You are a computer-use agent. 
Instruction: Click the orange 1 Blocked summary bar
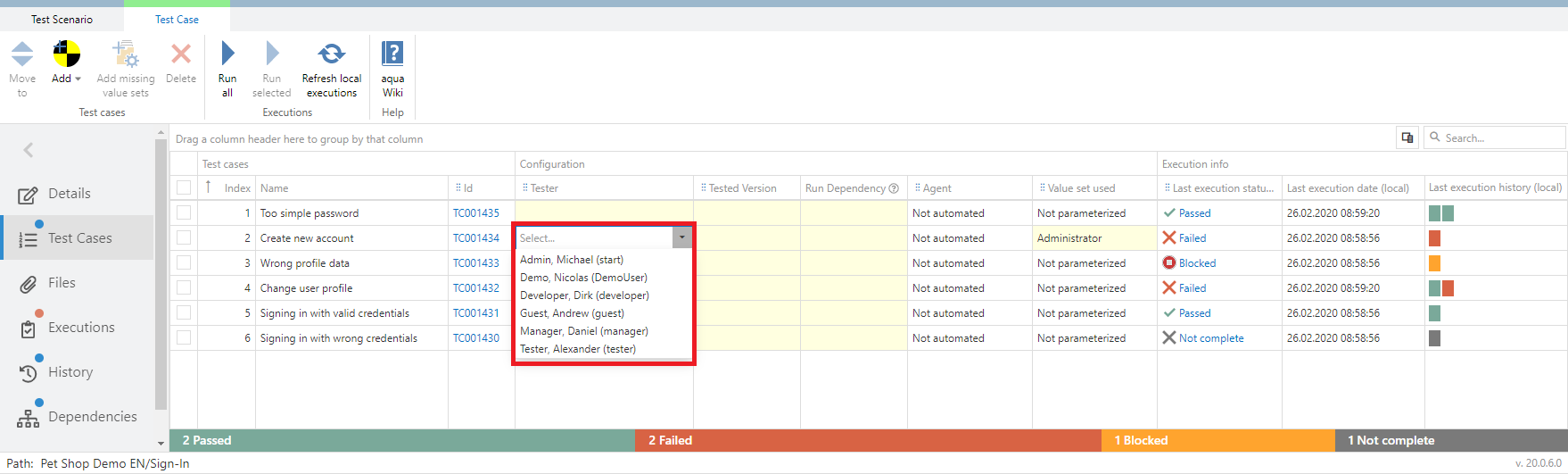[1217, 440]
